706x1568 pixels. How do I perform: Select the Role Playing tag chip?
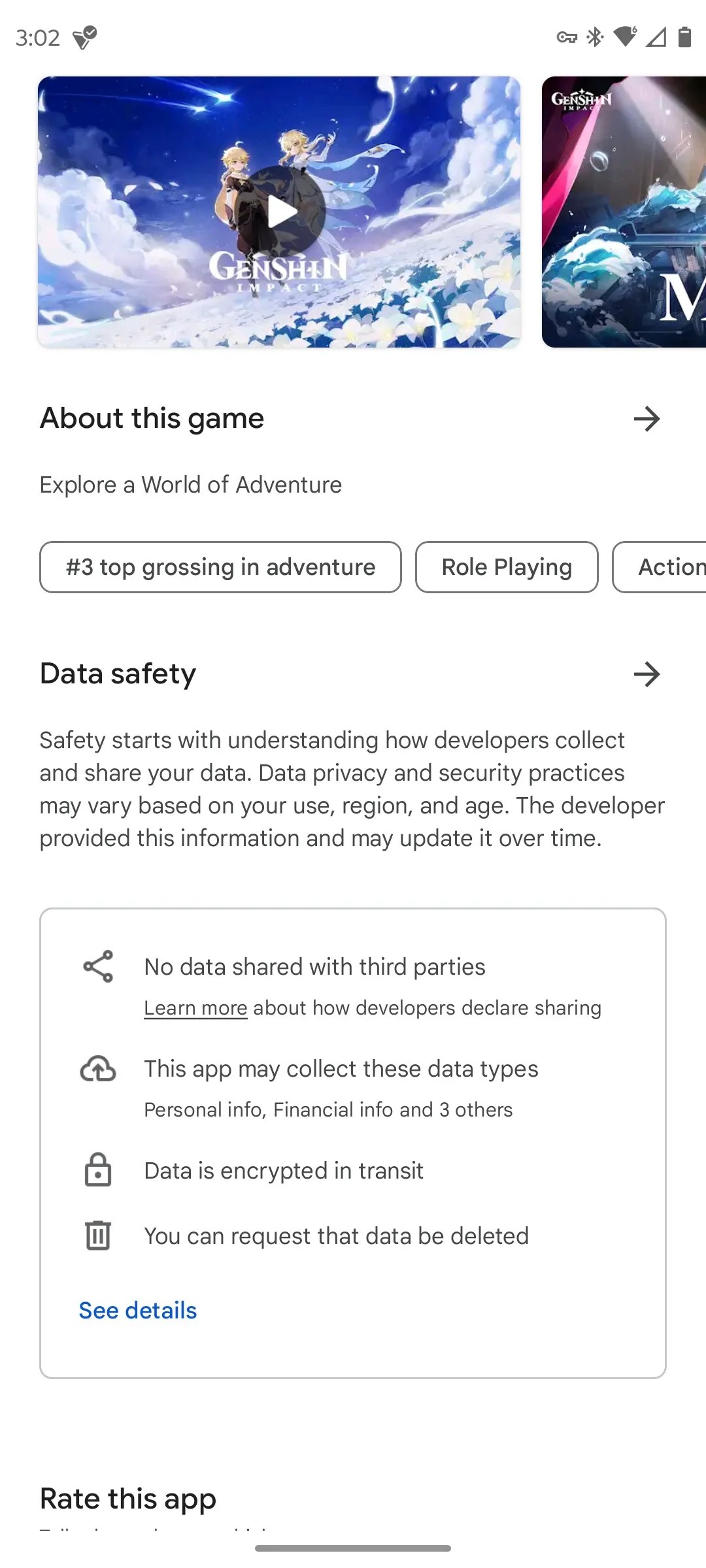(506, 567)
